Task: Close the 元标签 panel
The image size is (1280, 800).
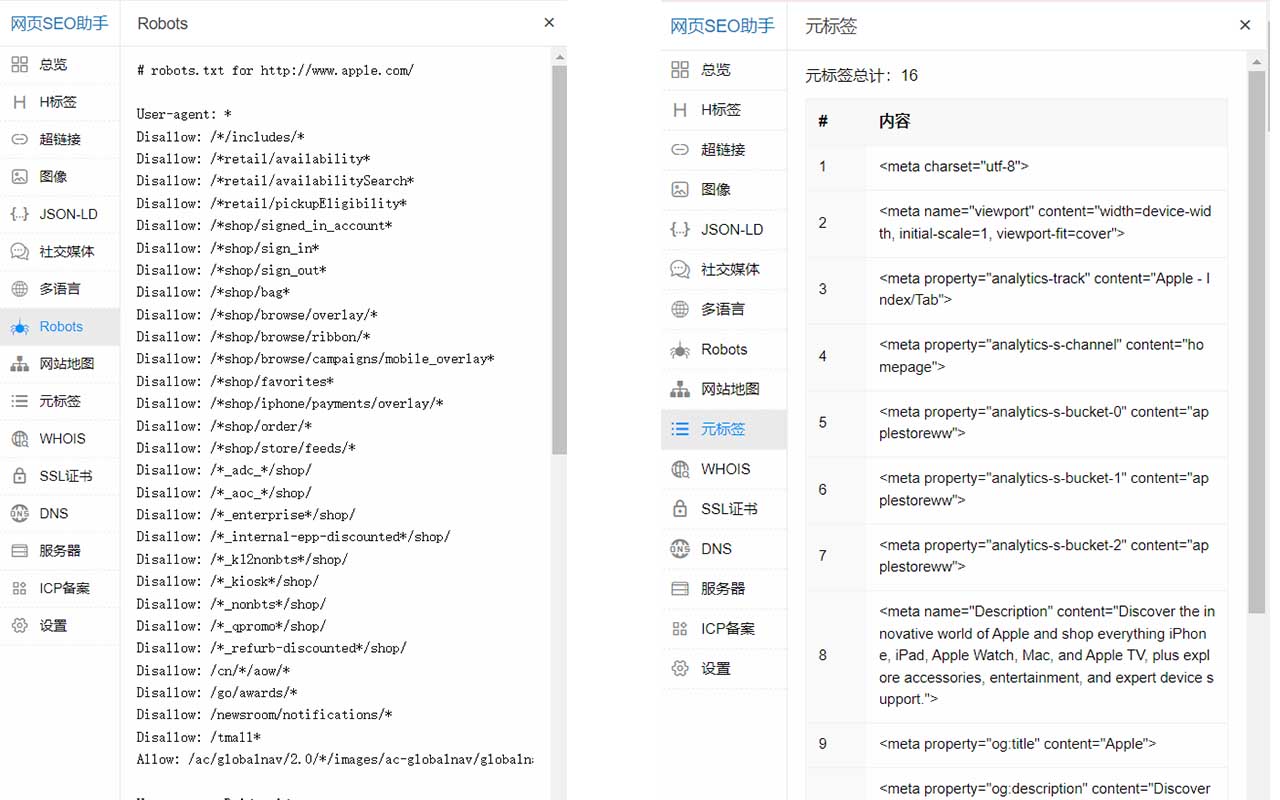Action: tap(1245, 25)
